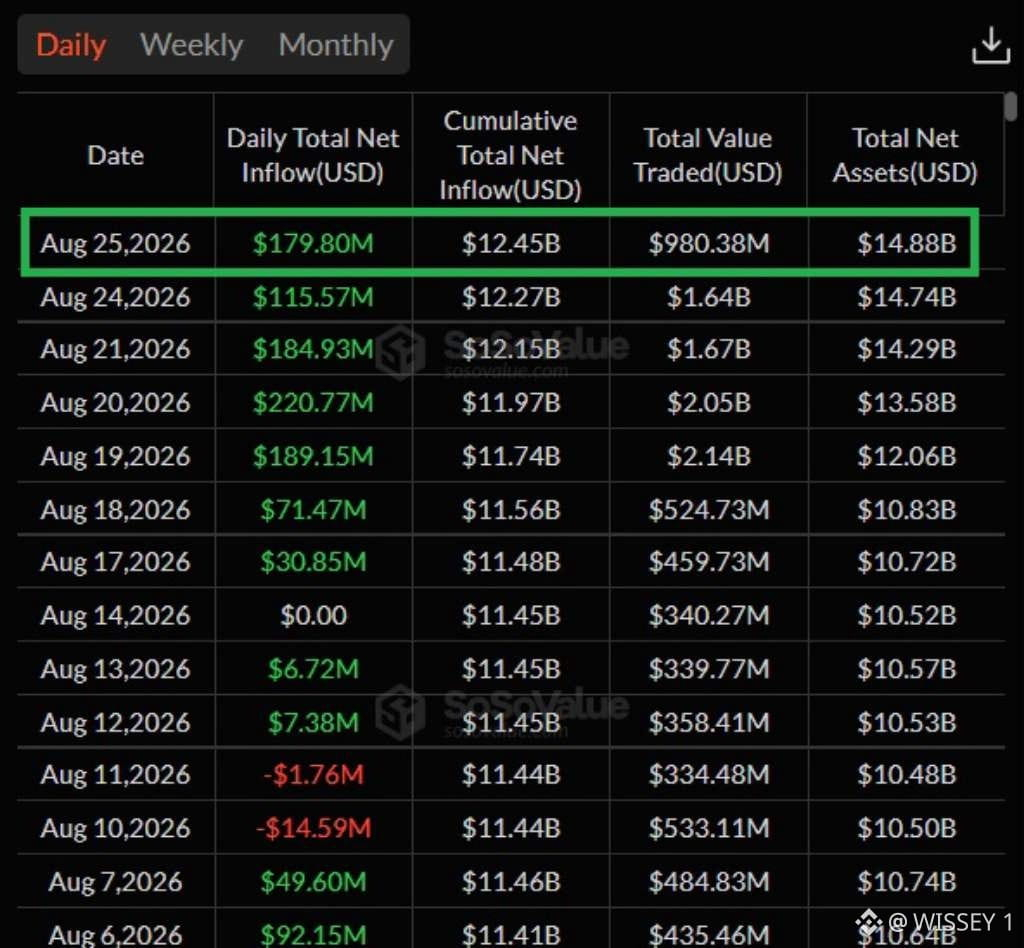Select the $115.57M daily inflow value
1024x948 pixels.
(x=313, y=298)
